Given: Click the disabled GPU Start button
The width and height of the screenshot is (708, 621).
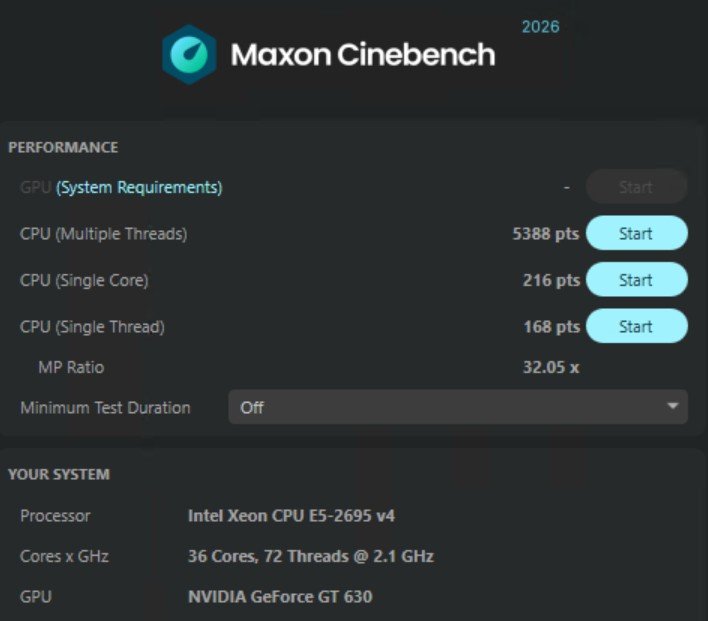Looking at the screenshot, I should pyautogui.click(x=637, y=187).
